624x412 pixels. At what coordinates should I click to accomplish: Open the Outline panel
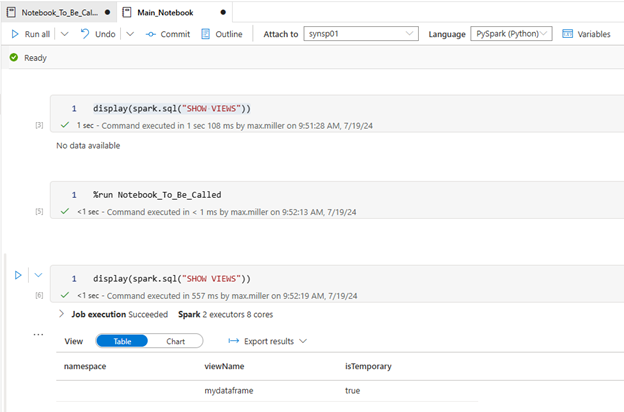point(222,34)
